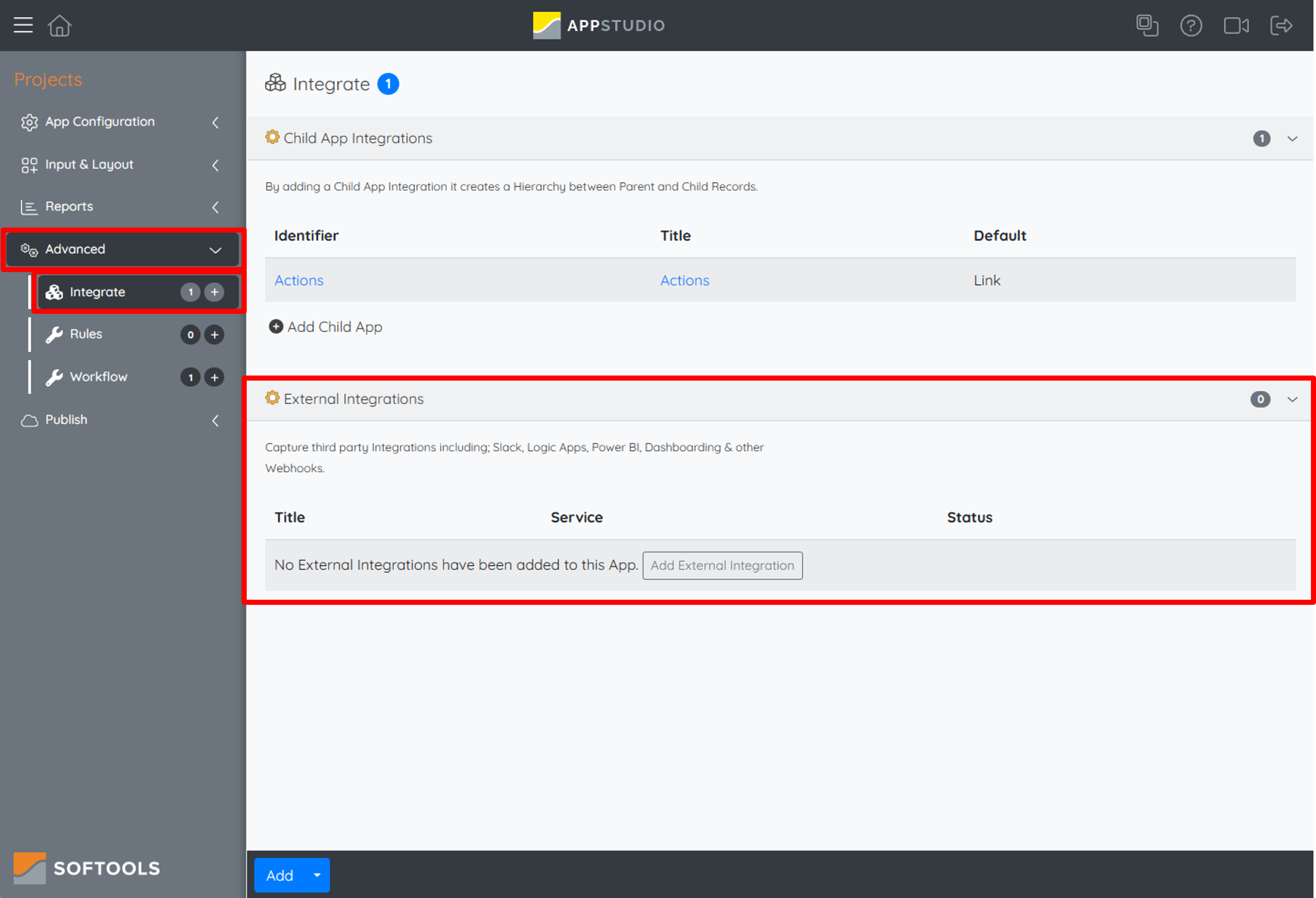Click the duplicate windows icon top right
This screenshot has width=1316, height=898.
(x=1148, y=25)
